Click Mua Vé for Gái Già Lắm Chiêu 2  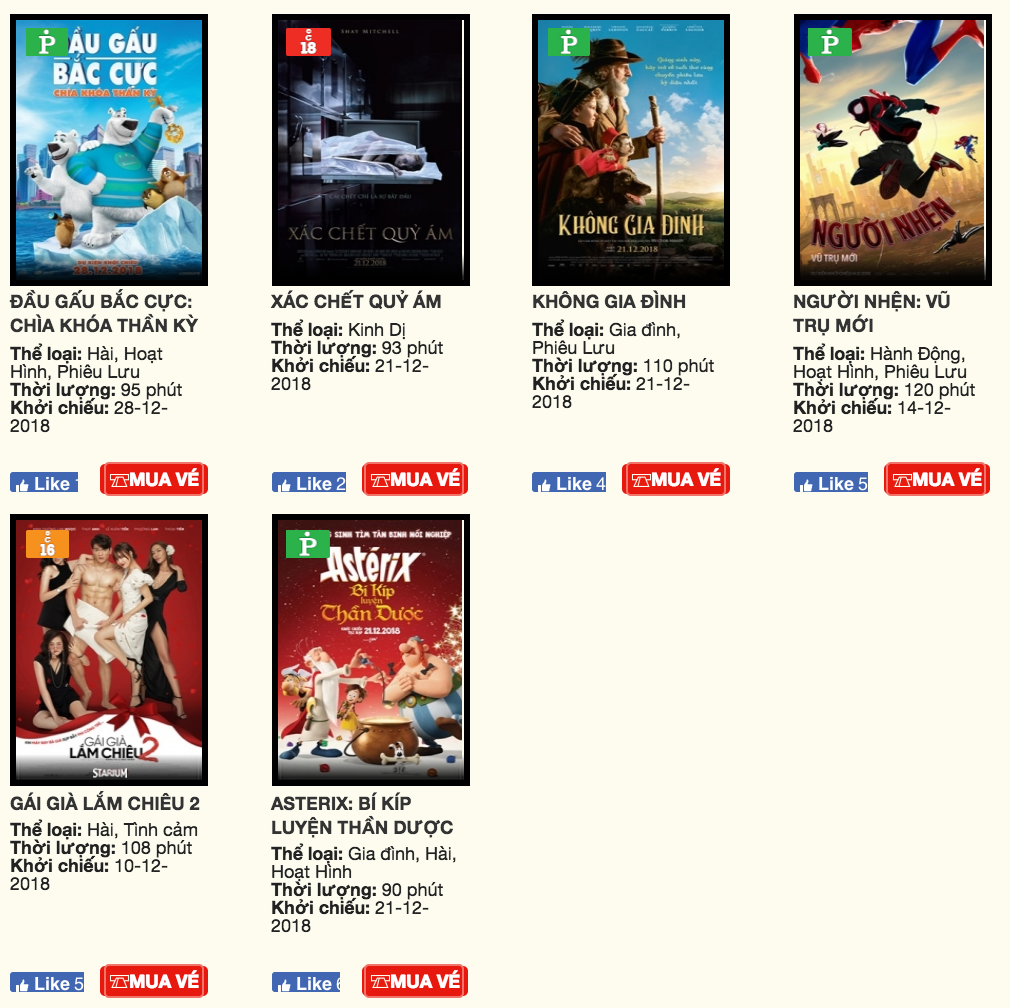click(x=154, y=981)
